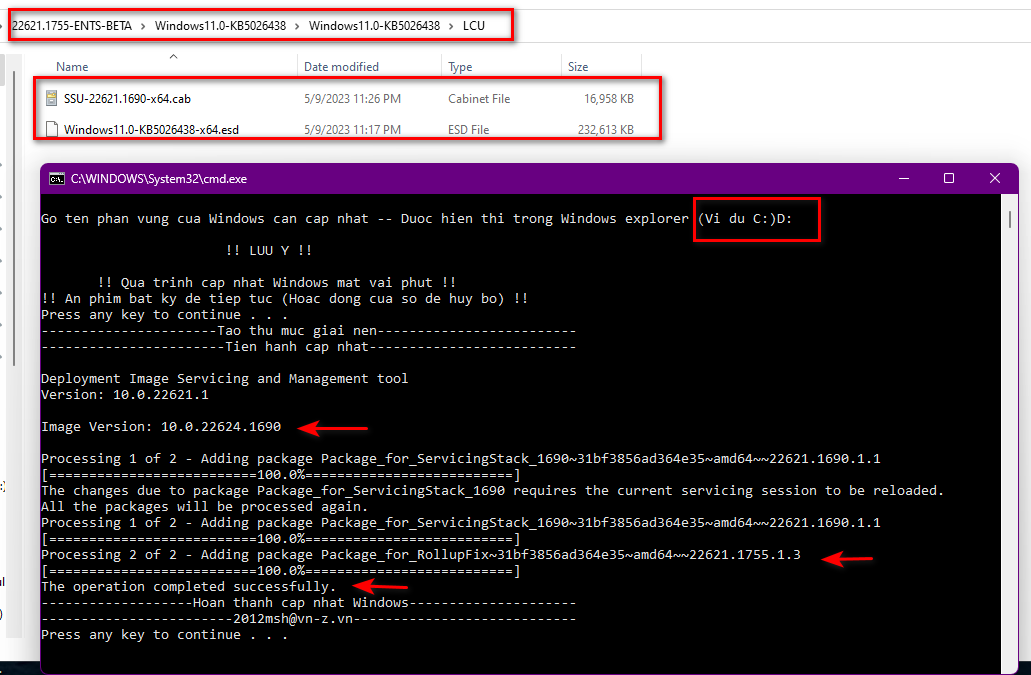Screen dimensions: 1031x675
Task: Go to the second Windows11.0-KB5026438 breadcrumb
Action: [374, 26]
